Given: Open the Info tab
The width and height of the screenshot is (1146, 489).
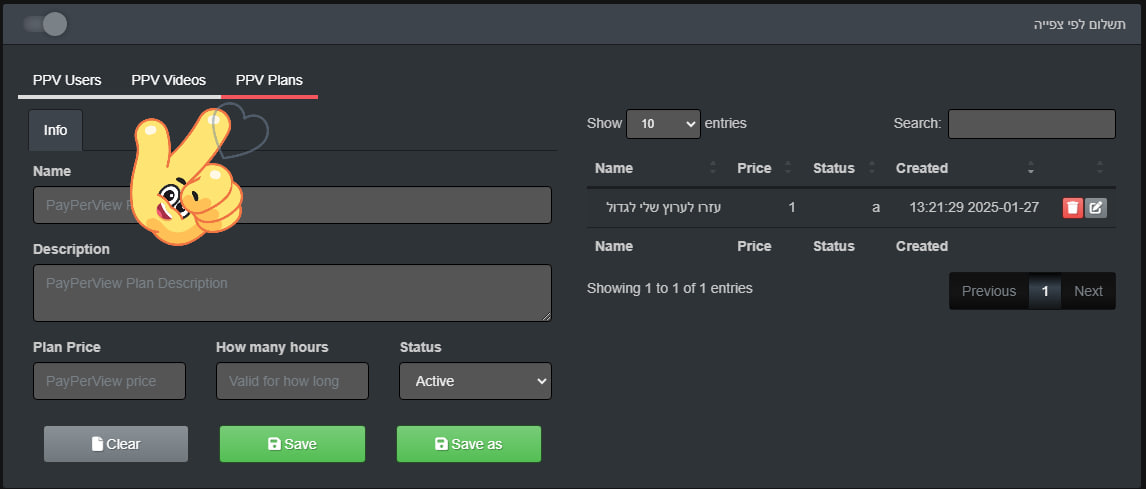Looking at the screenshot, I should tap(56, 131).
